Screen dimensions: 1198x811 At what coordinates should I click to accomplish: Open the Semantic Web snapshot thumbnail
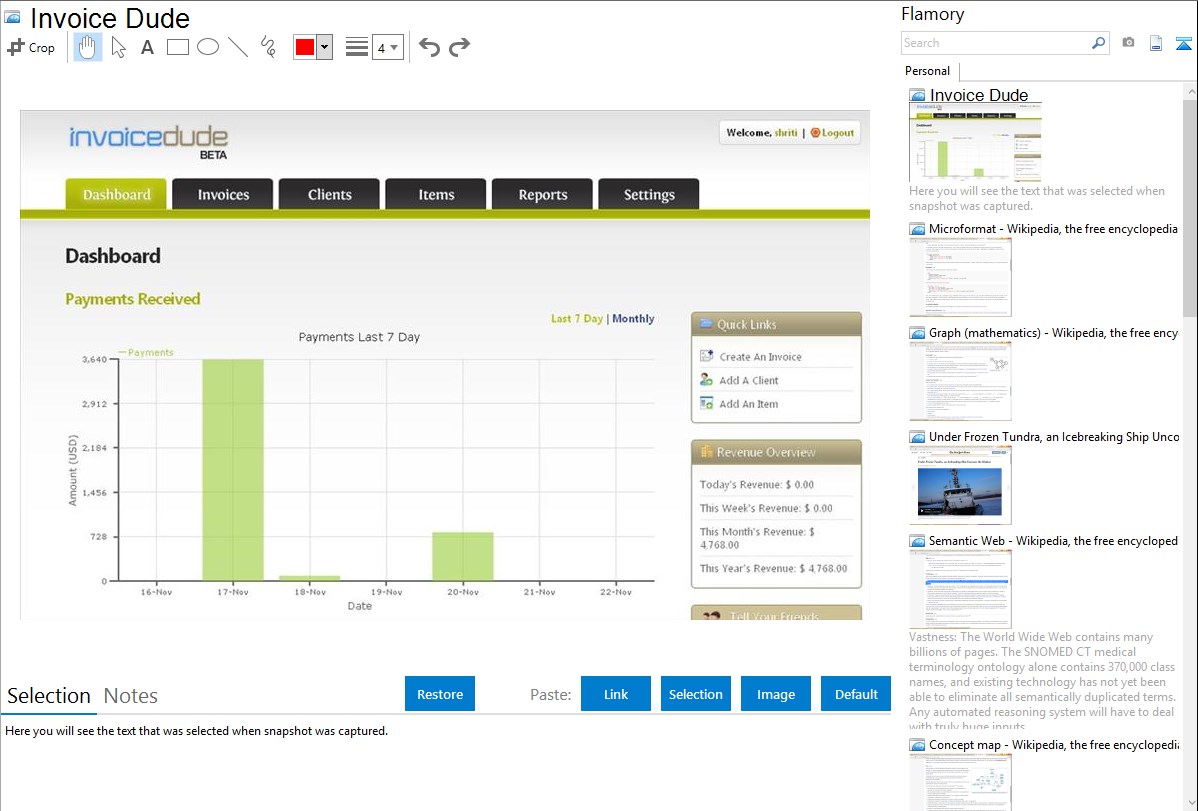960,589
